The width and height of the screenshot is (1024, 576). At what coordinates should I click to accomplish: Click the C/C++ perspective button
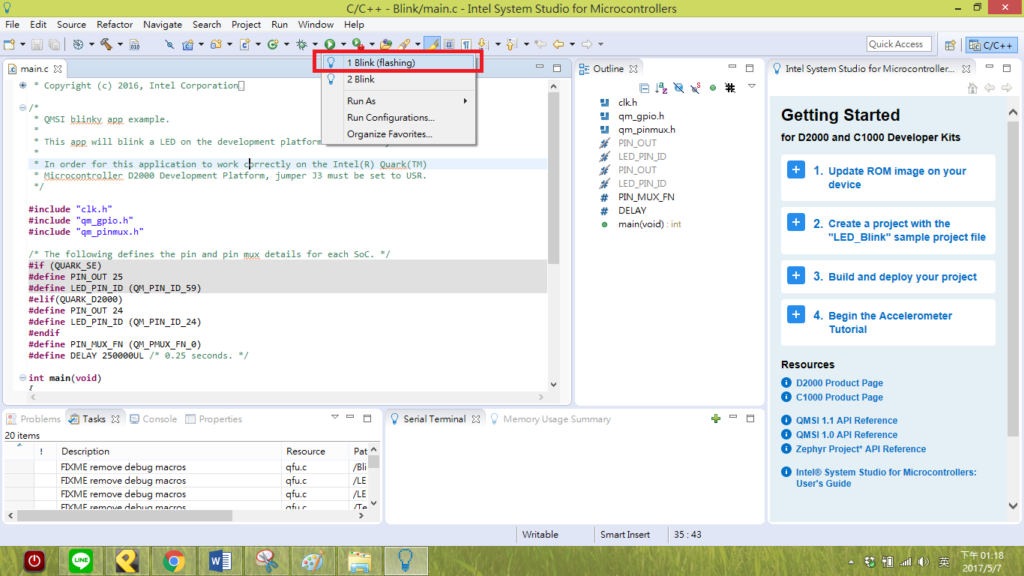tap(991, 45)
